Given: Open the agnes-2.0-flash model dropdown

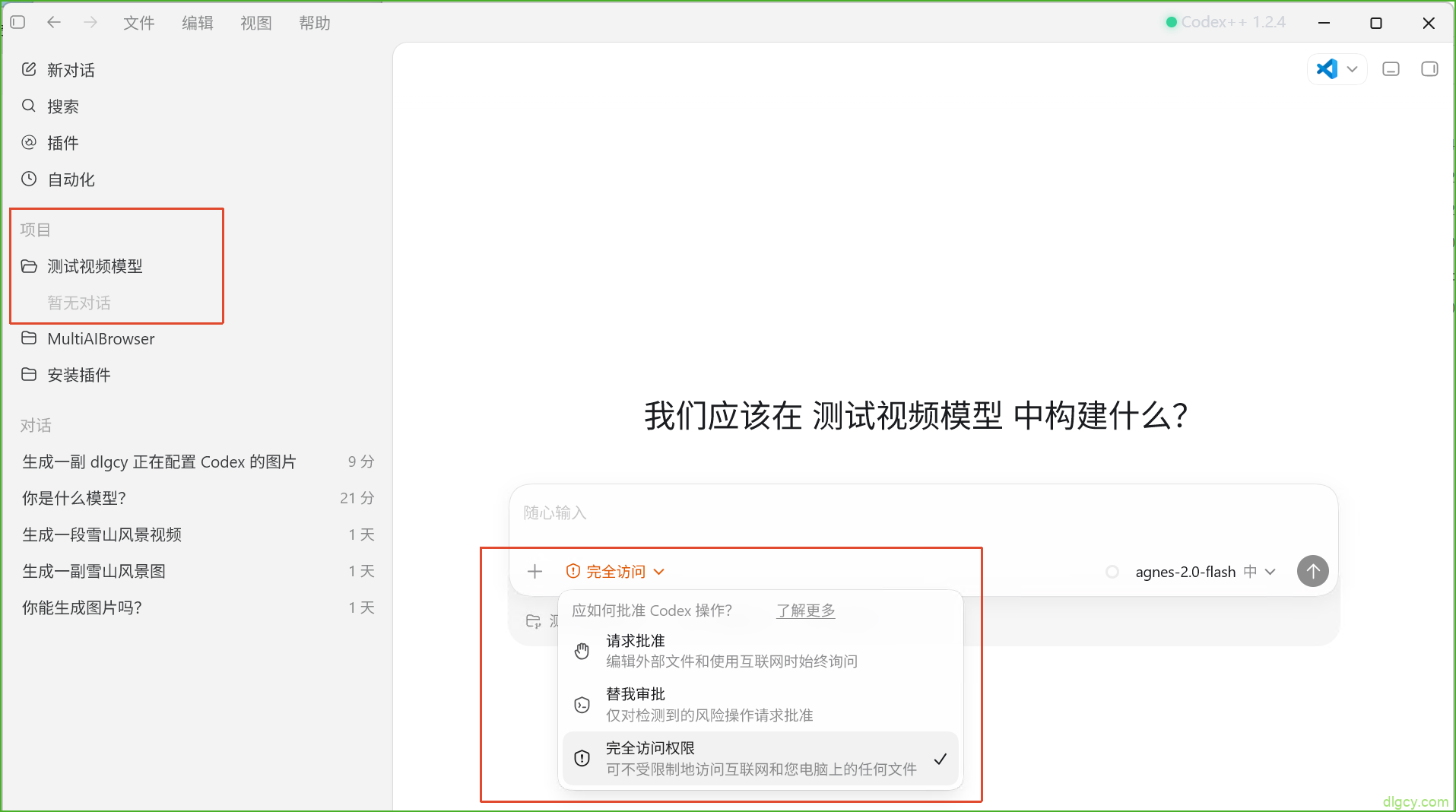Looking at the screenshot, I should (x=1205, y=572).
